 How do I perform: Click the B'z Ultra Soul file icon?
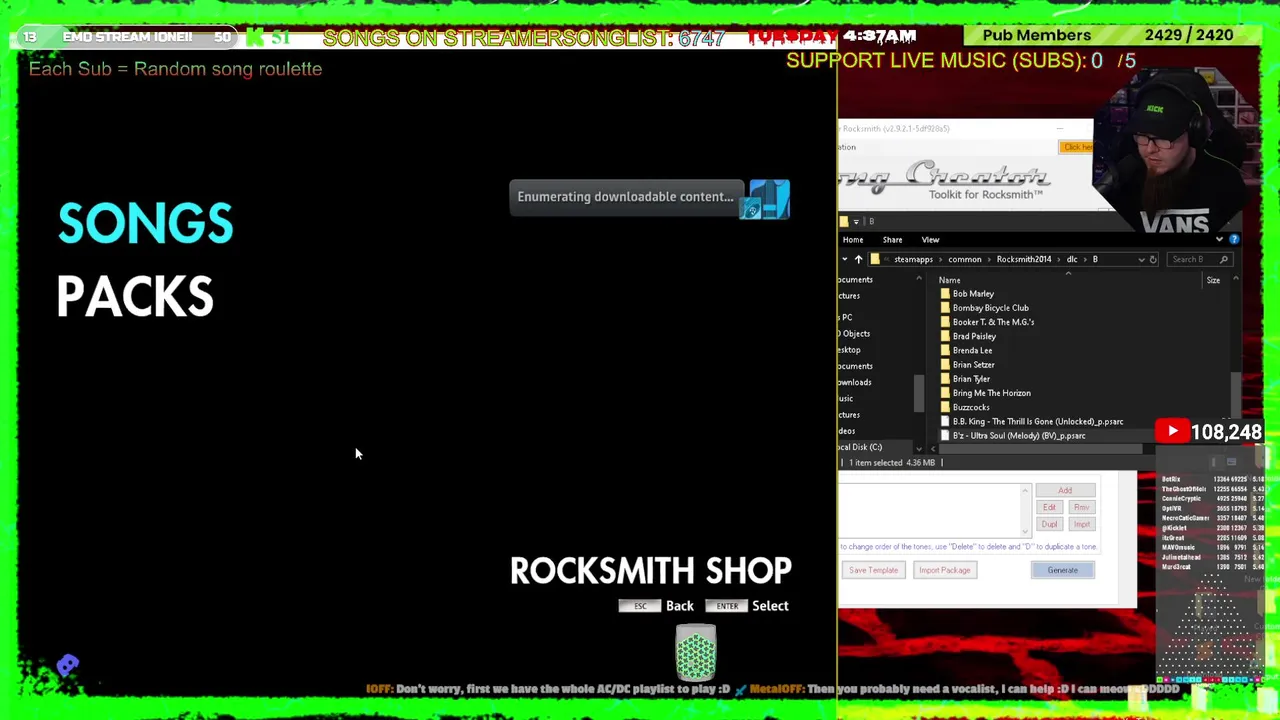945,436
